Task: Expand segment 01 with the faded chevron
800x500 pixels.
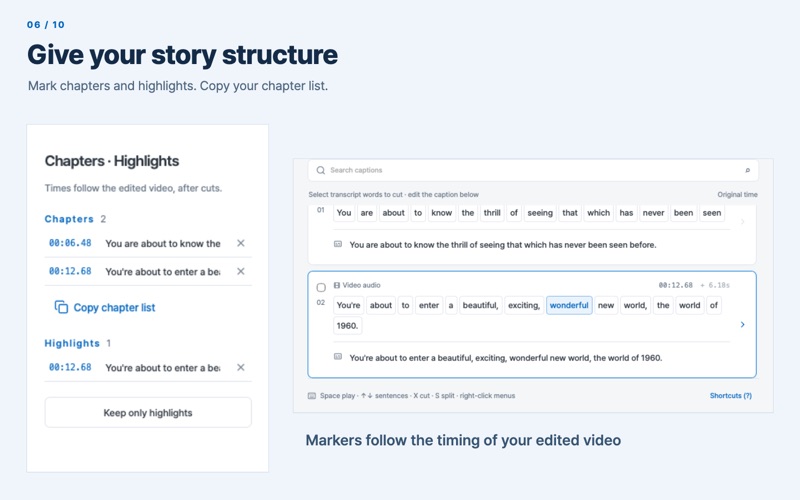Action: point(742,221)
